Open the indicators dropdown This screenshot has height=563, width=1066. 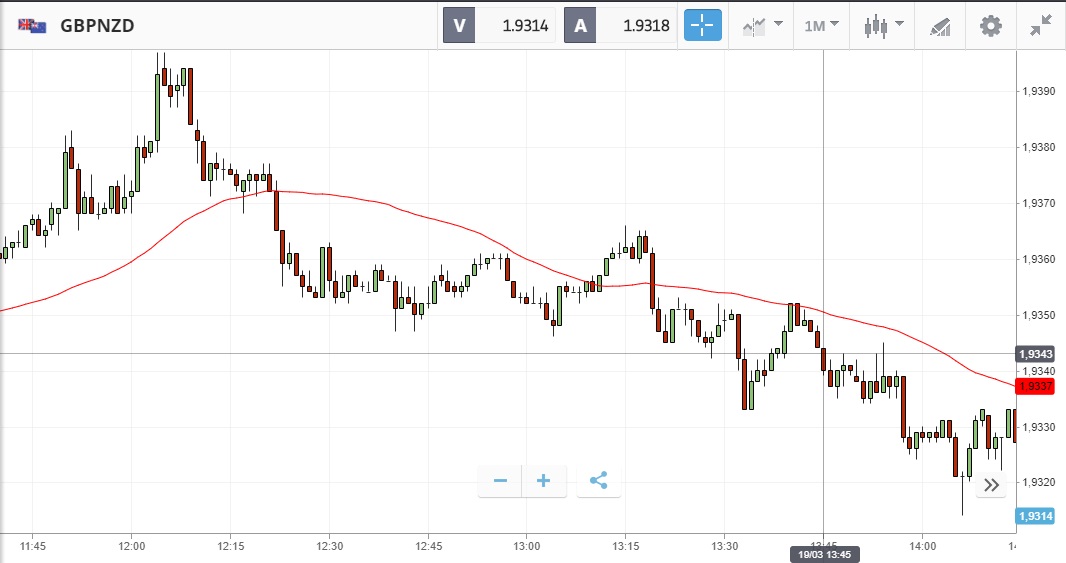[761, 25]
